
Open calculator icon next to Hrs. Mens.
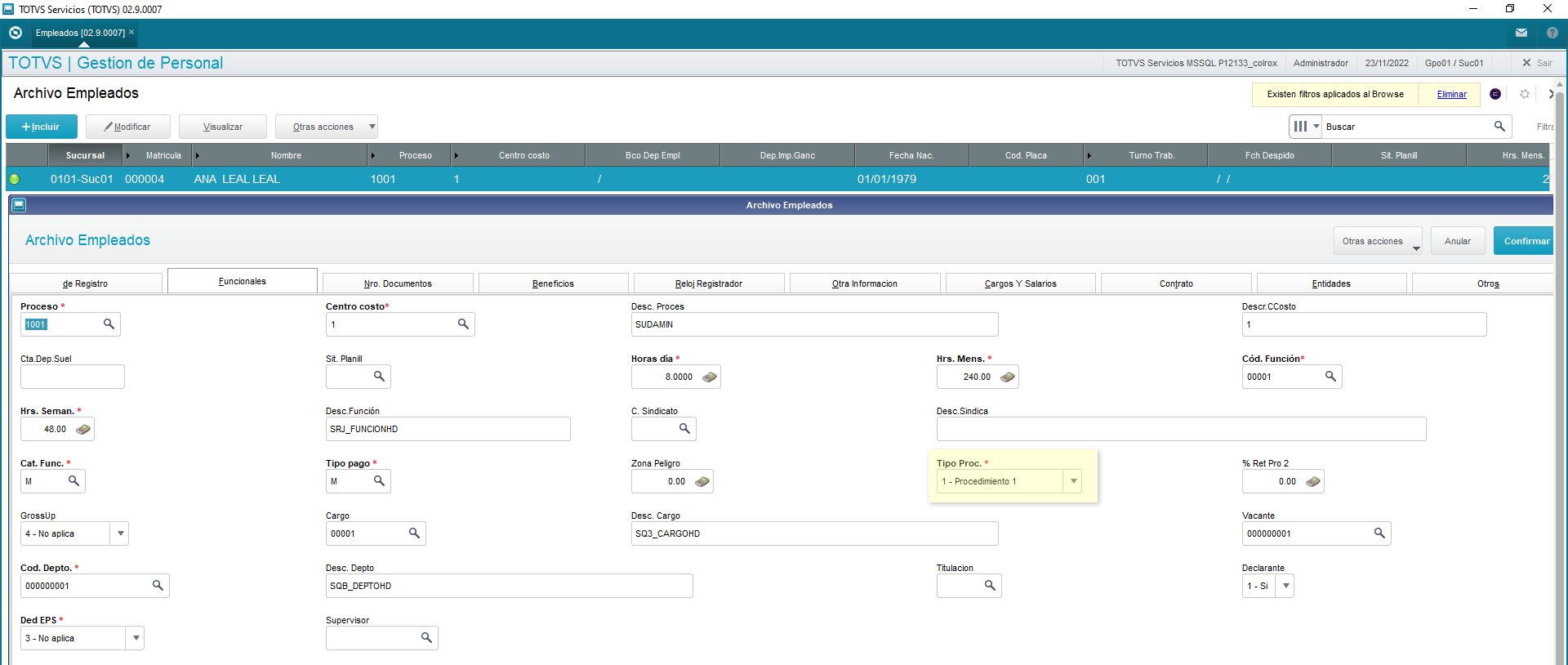[x=1007, y=377]
